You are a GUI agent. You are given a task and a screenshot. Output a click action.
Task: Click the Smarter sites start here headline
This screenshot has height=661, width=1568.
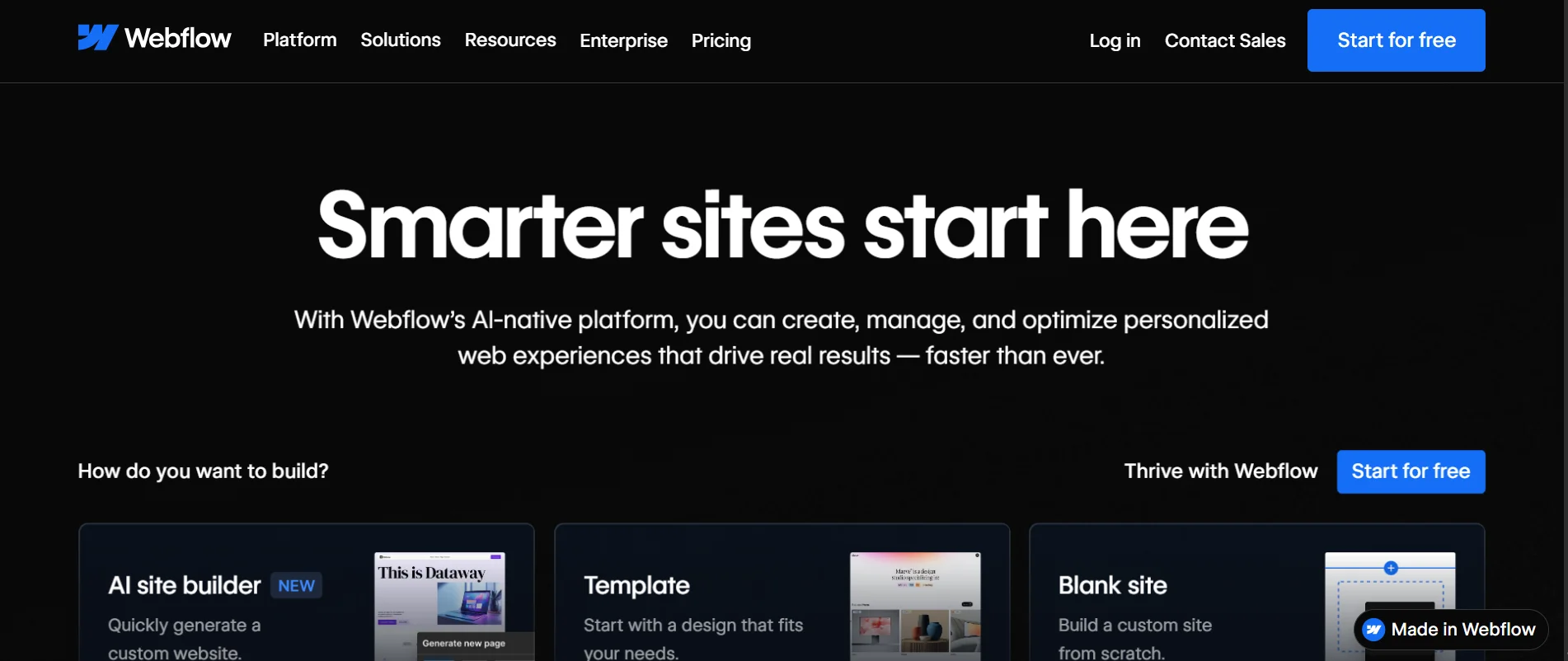(783, 225)
